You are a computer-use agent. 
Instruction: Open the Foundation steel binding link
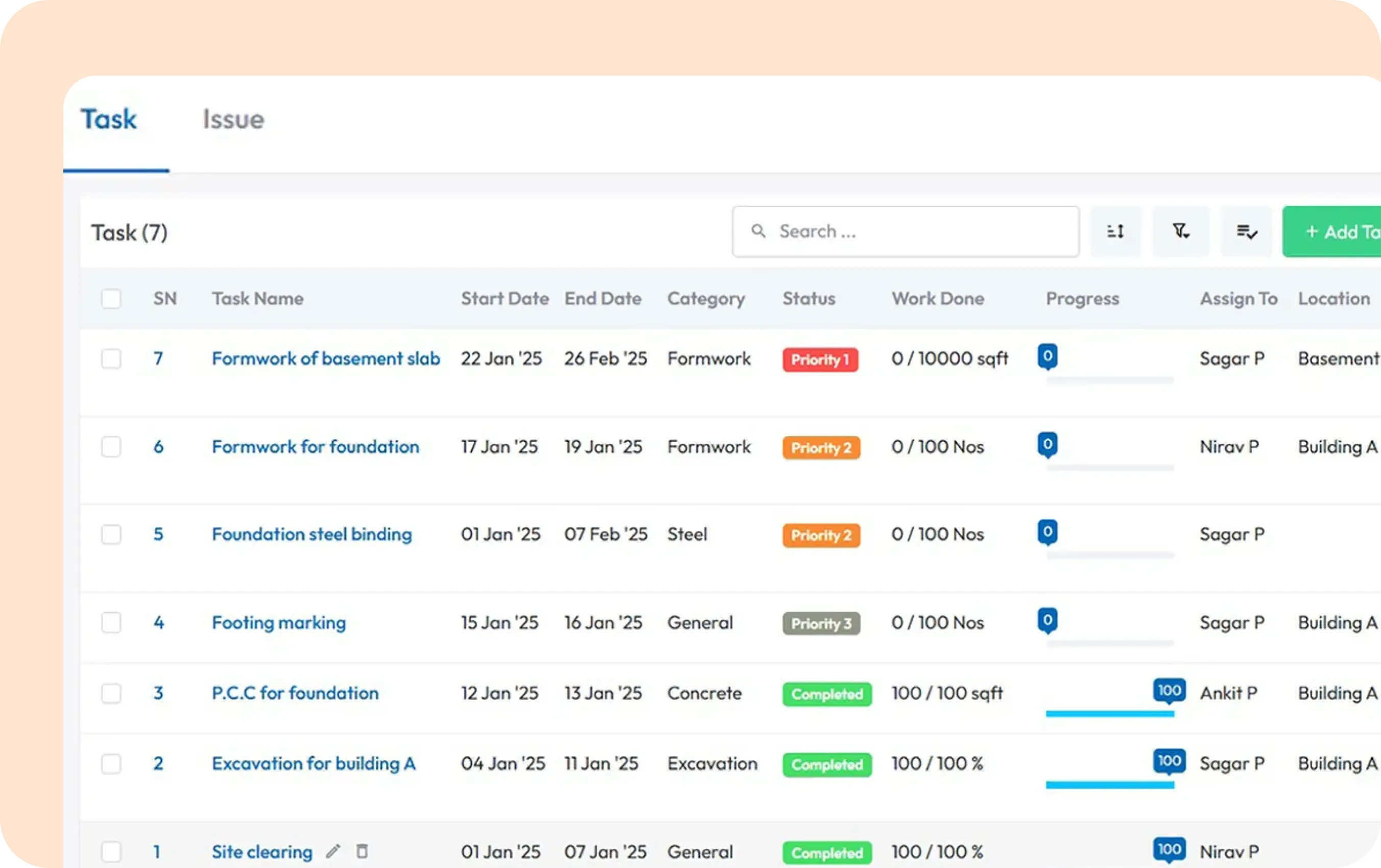[x=312, y=534]
